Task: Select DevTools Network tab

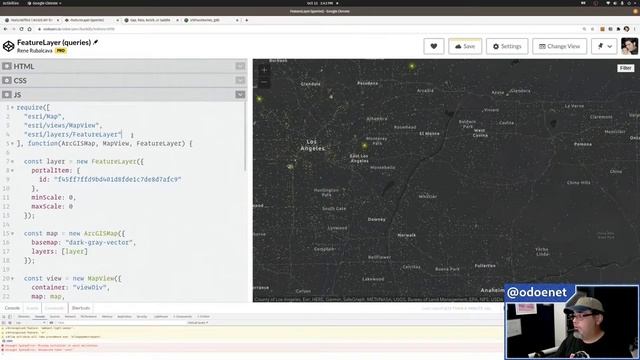Action: click(70, 317)
